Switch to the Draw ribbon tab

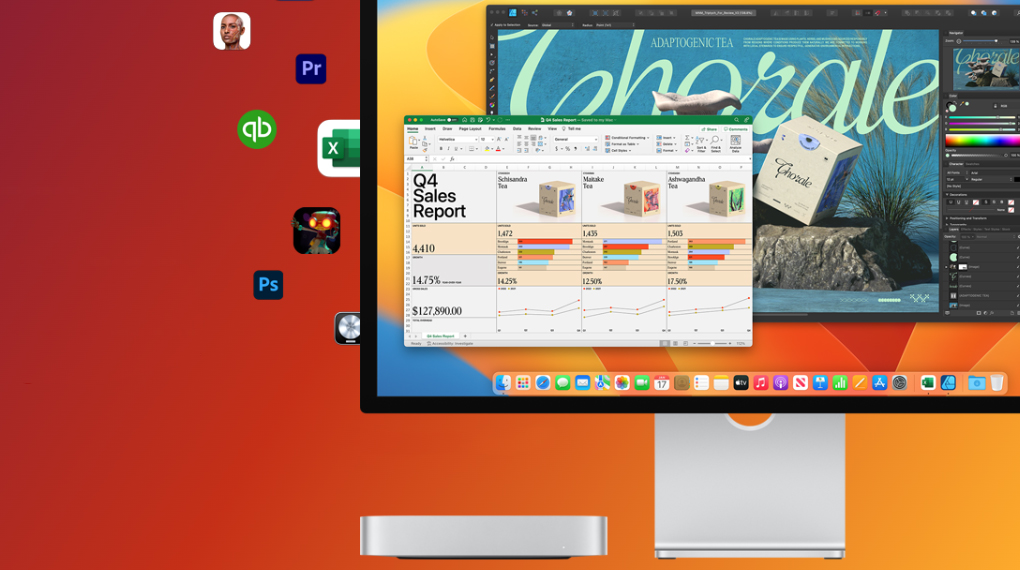tap(447, 129)
